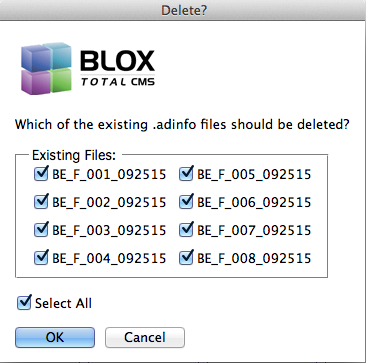Deselect the BE_F_003_092515 checkbox
Screen dimensions: 366x363
click(41, 230)
